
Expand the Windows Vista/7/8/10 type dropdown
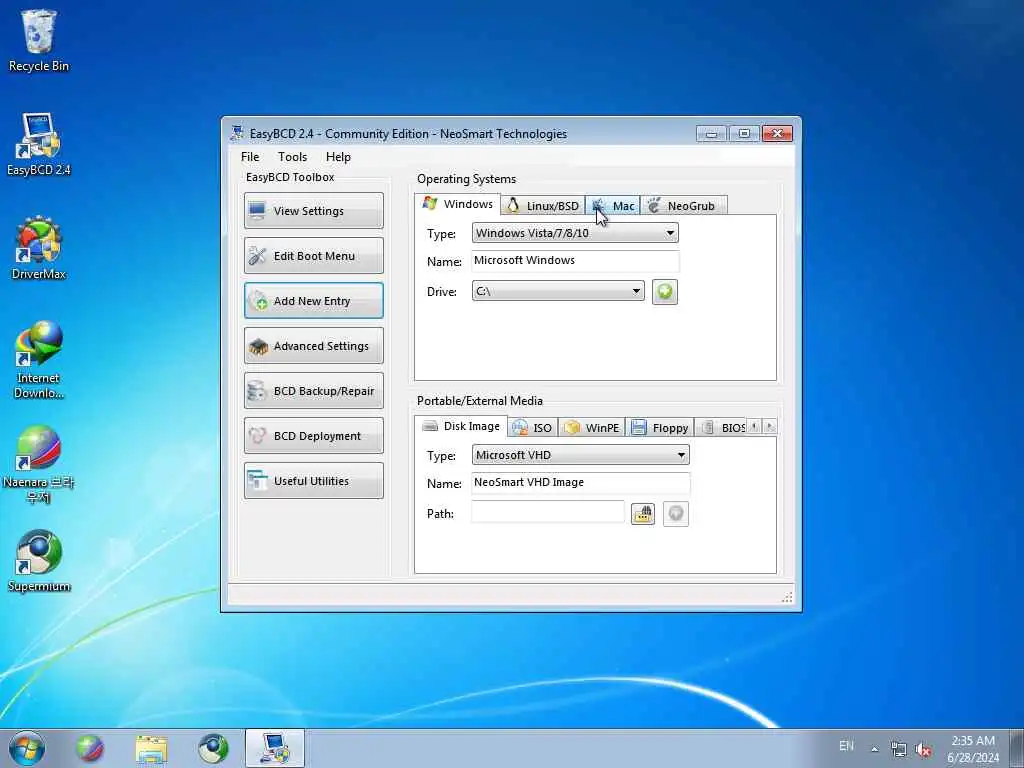coord(575,233)
